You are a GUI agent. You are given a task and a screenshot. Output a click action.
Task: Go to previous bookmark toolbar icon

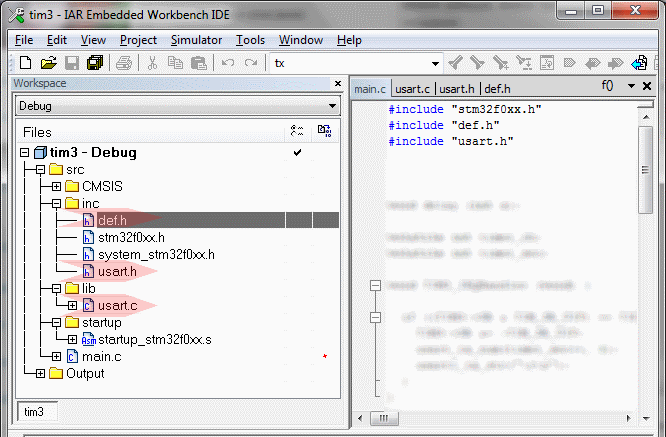(x=592, y=63)
